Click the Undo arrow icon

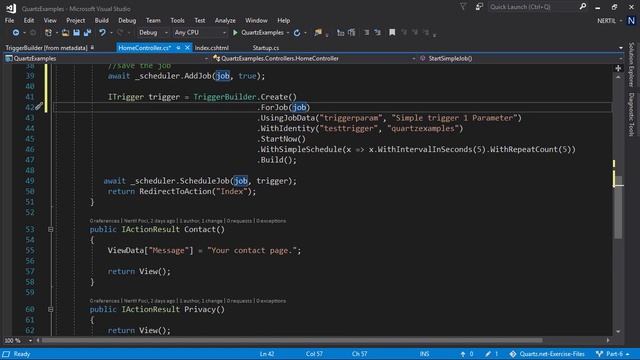(x=102, y=33)
